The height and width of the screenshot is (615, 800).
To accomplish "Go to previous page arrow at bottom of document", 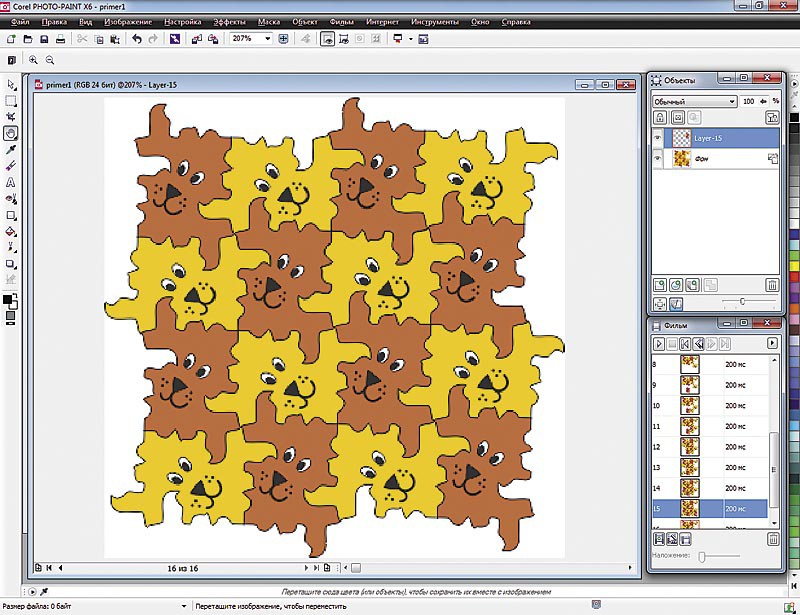I will pos(60,568).
